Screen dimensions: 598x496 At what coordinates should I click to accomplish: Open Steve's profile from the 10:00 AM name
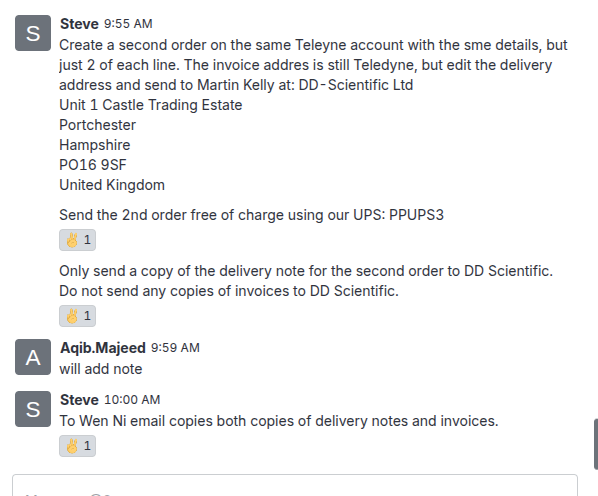click(x=79, y=400)
